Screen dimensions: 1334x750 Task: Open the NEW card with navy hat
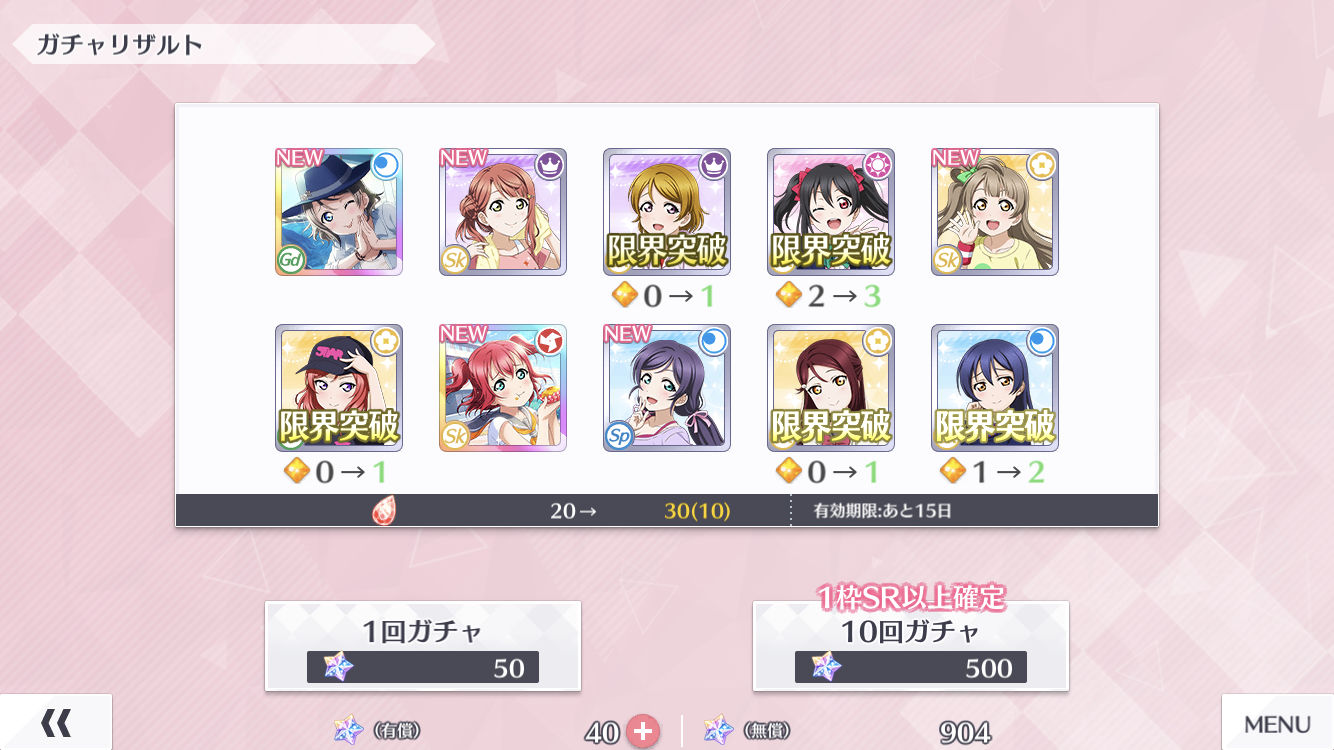[339, 212]
